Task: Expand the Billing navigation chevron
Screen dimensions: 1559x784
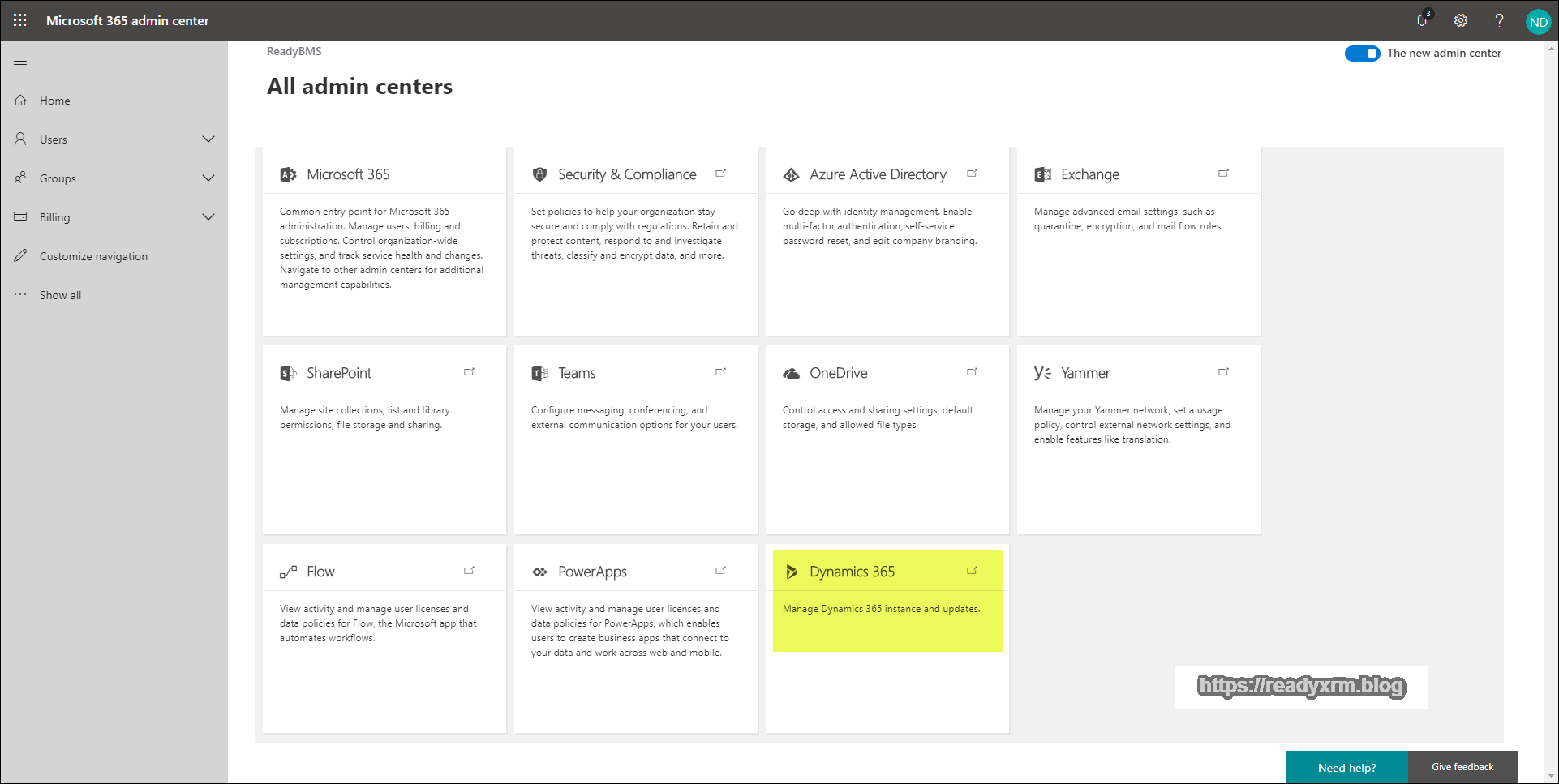Action: [208, 217]
